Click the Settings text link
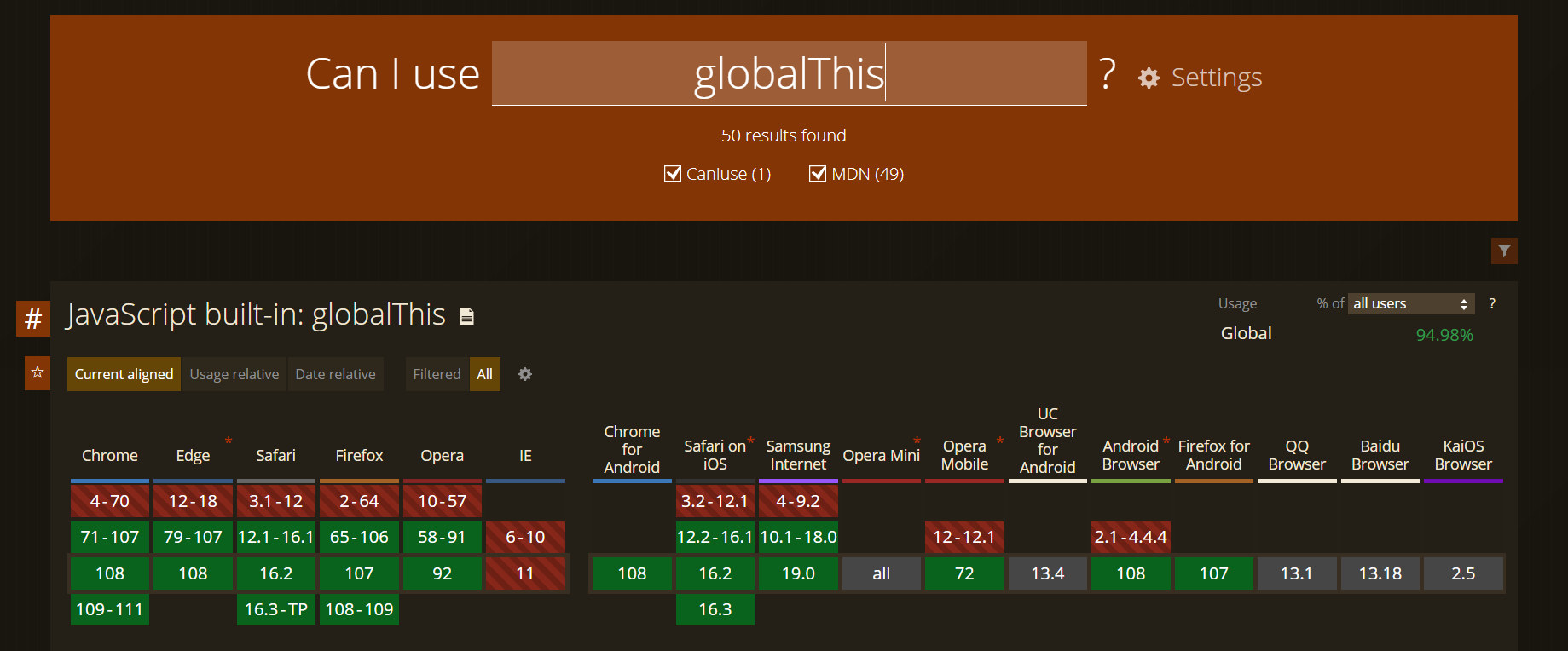 [1217, 78]
